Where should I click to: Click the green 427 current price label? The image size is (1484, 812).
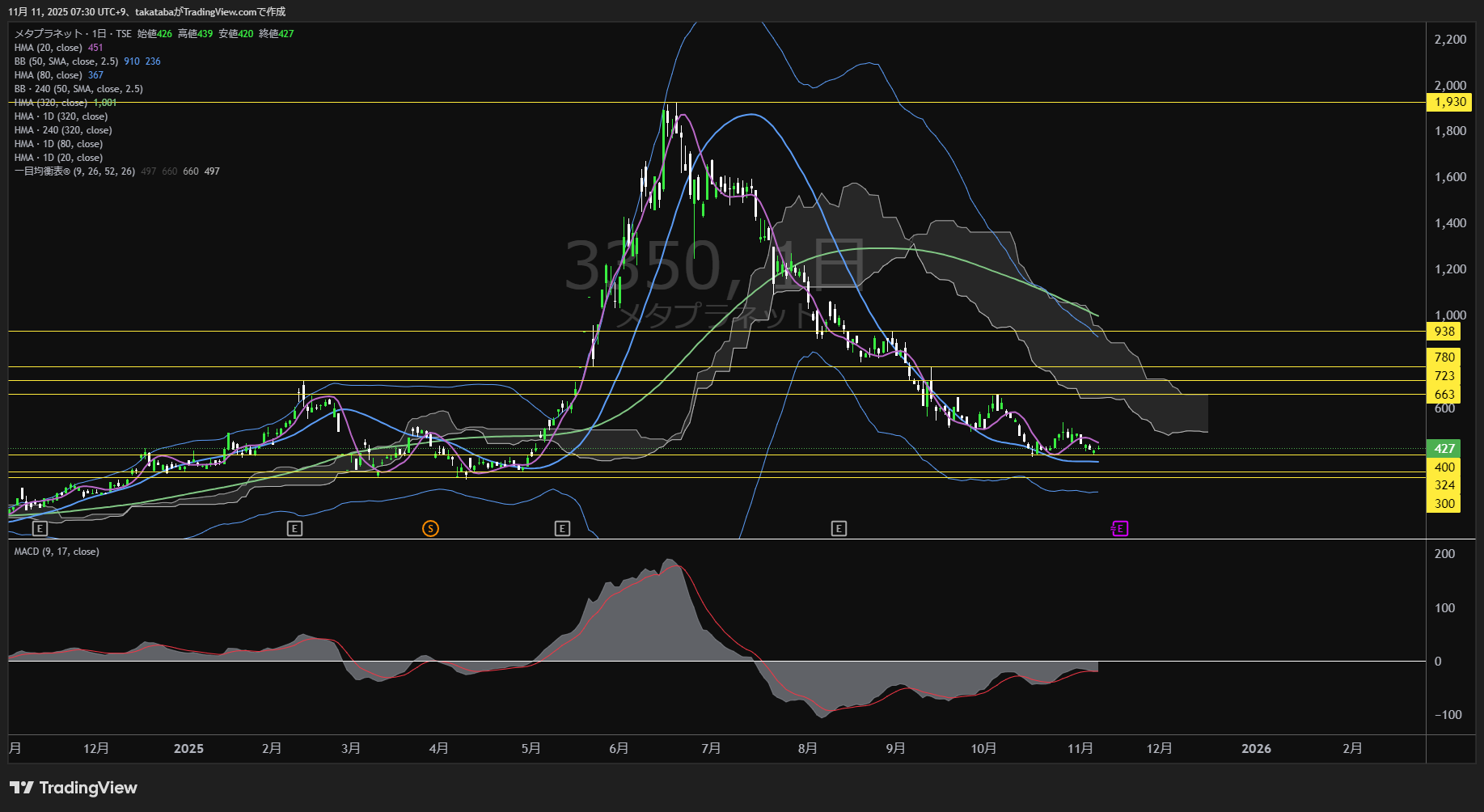pos(1444,448)
